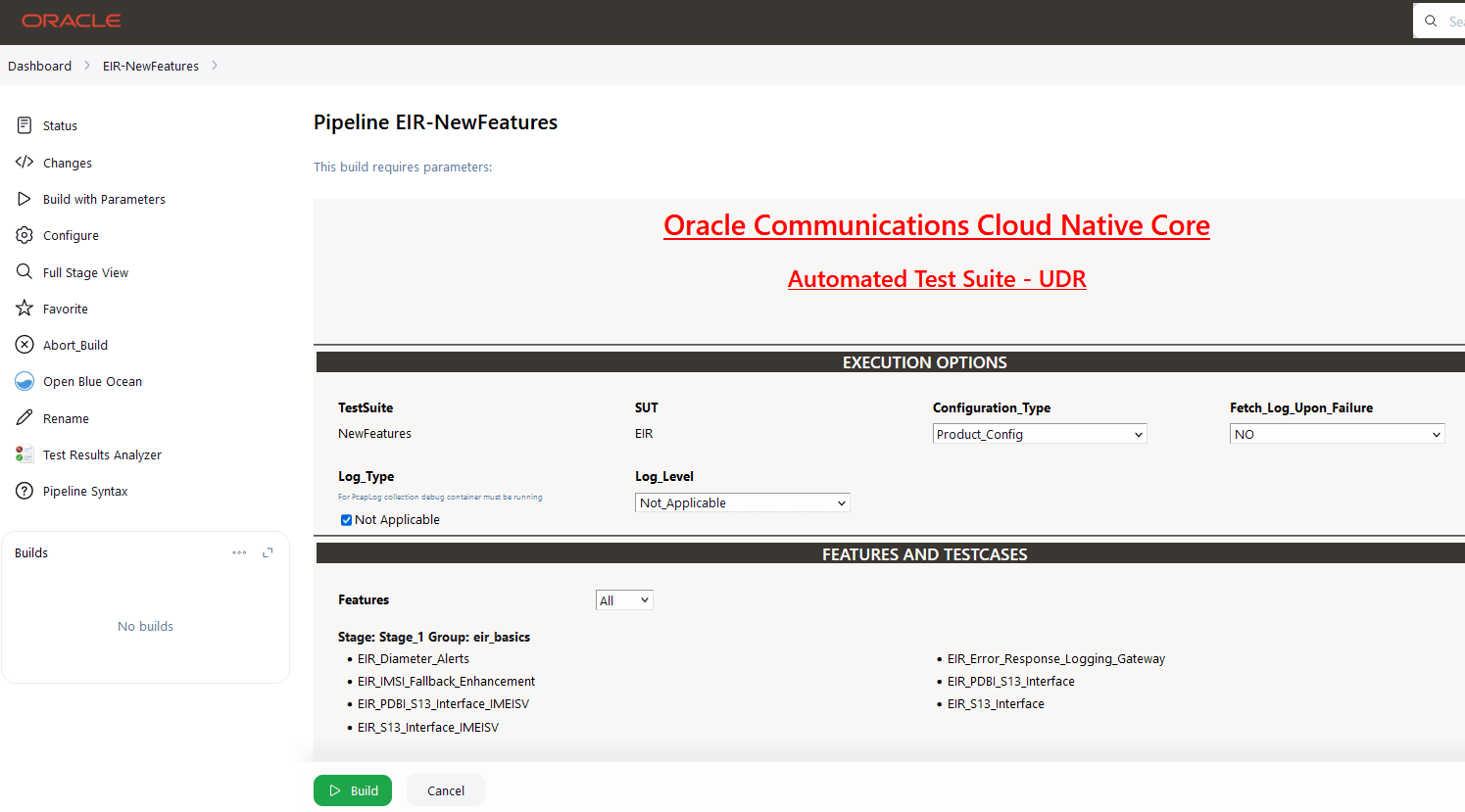Click the green Build button
The image size is (1465, 812).
(x=353, y=790)
